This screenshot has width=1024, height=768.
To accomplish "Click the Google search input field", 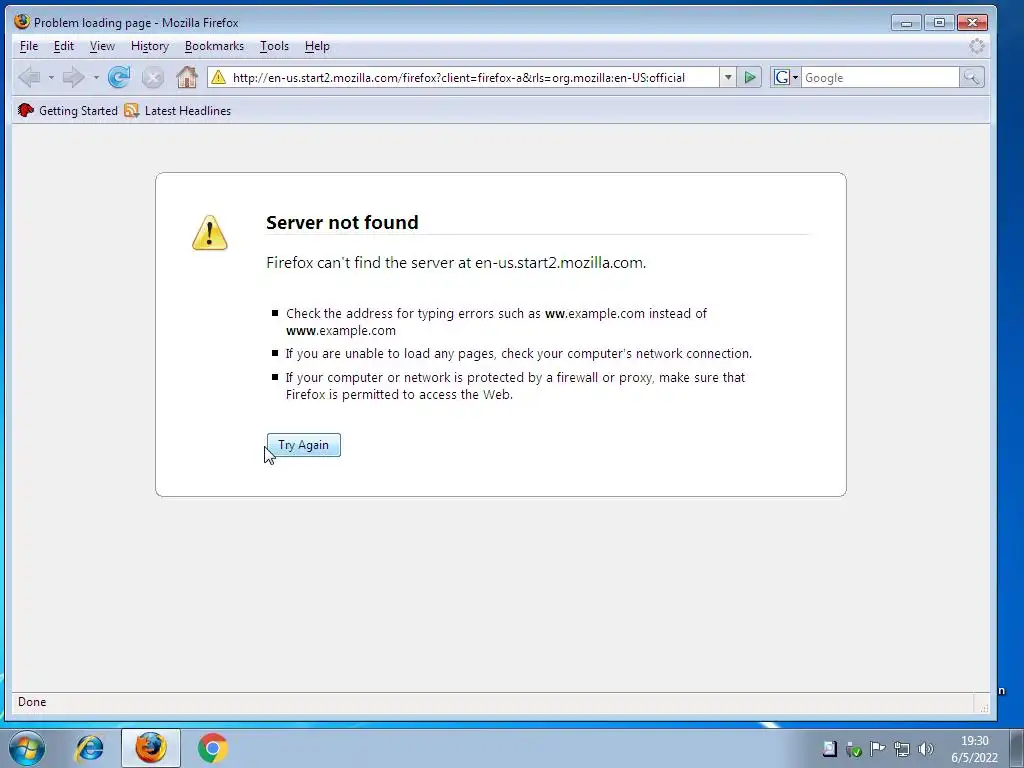I will pos(880,78).
